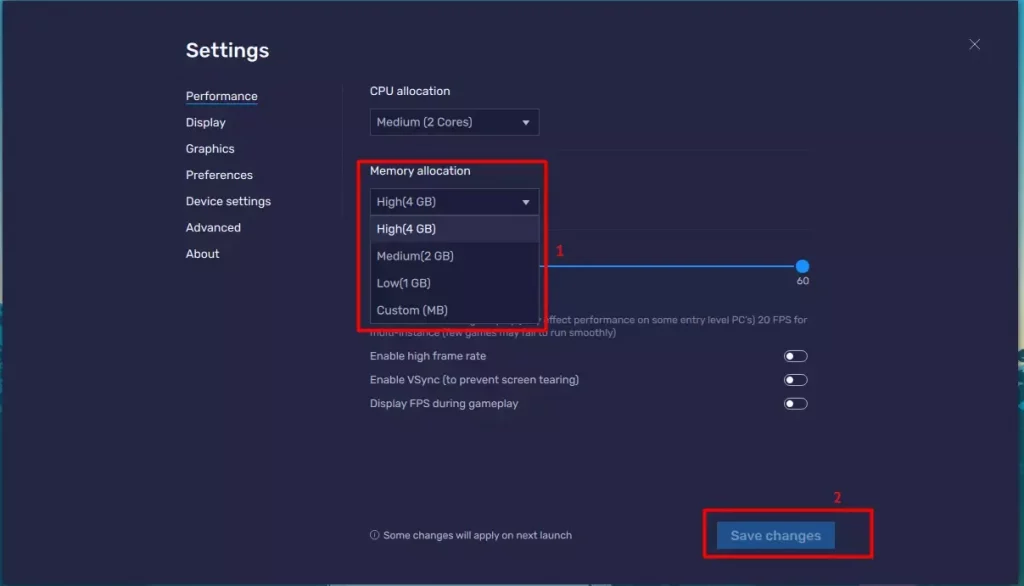The height and width of the screenshot is (586, 1024).
Task: Collapse the Memory allocation dropdown arrow
Action: (526, 202)
